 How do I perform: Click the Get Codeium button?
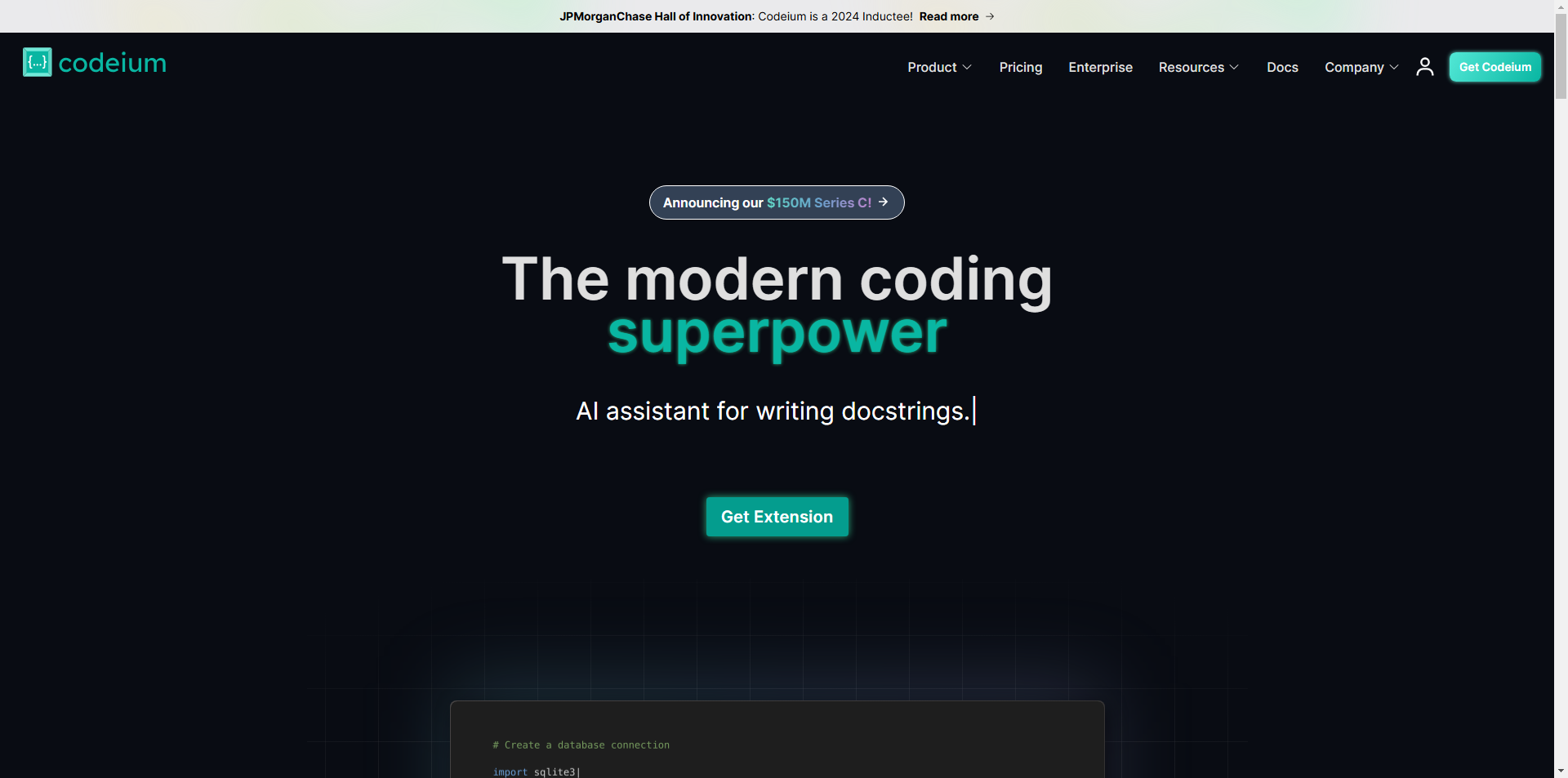click(1495, 67)
